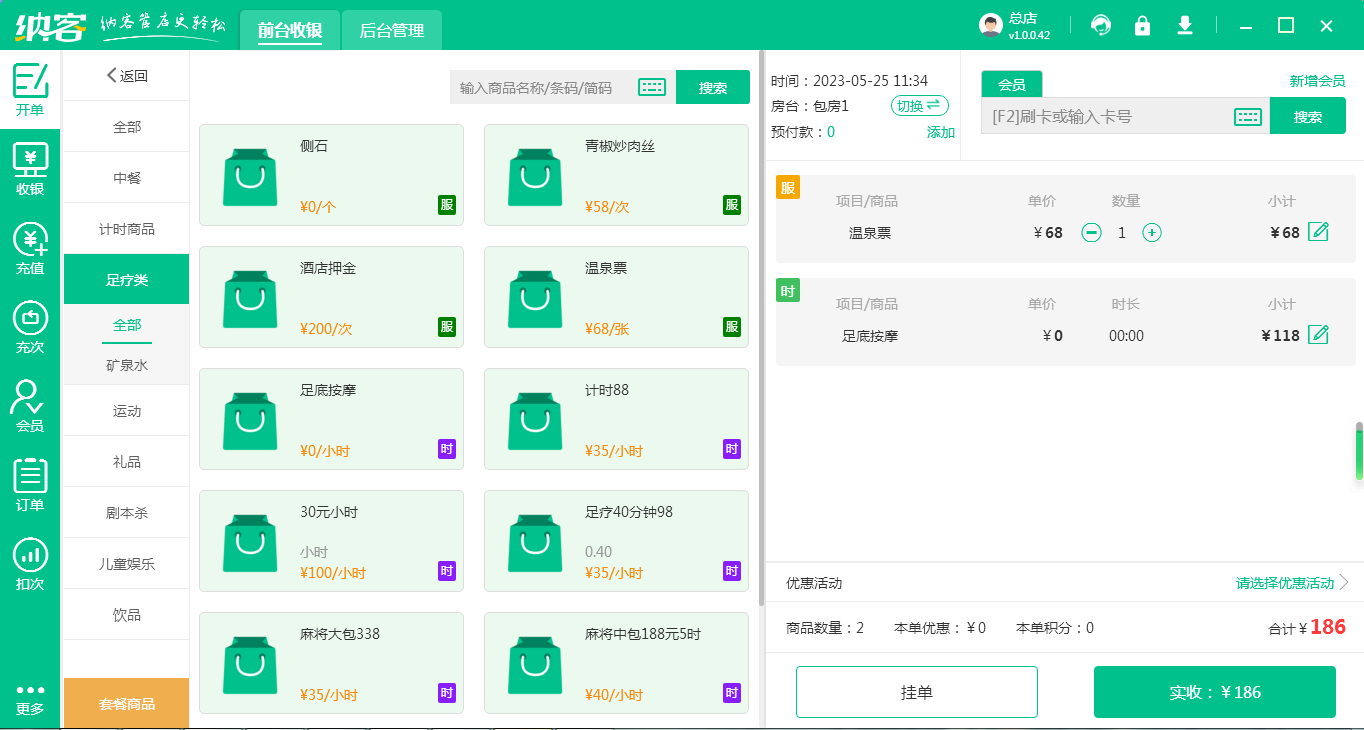Click the member card number input field
The height and width of the screenshot is (730, 1364).
pyautogui.click(x=1105, y=116)
